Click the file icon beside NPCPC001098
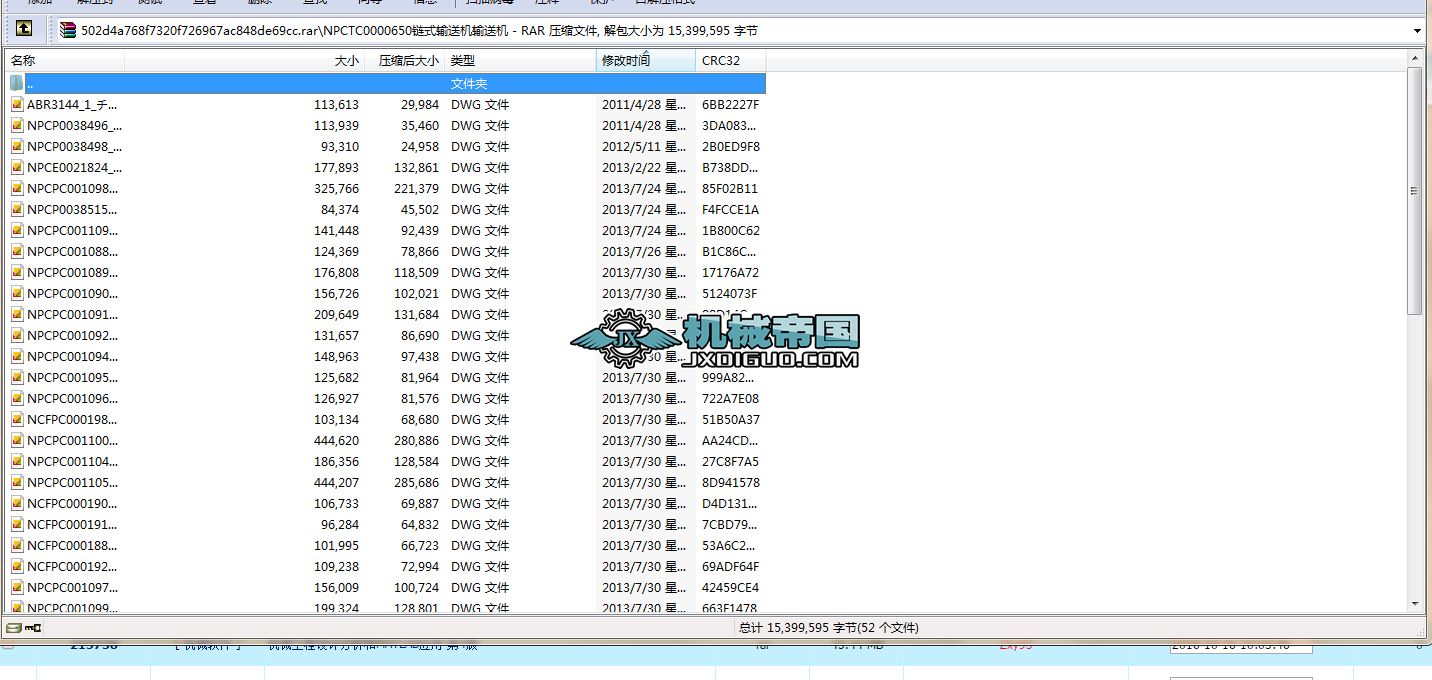The width and height of the screenshot is (1432, 680). click(x=17, y=189)
